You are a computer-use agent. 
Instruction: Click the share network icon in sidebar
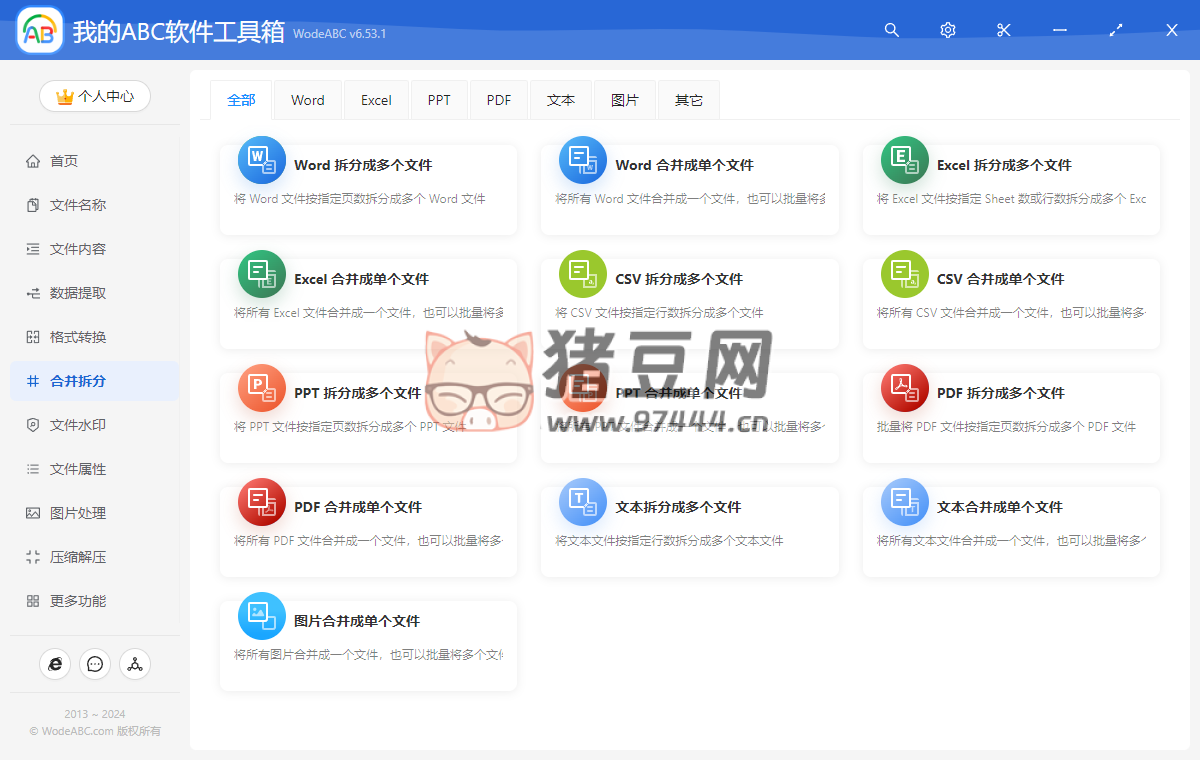(x=135, y=663)
